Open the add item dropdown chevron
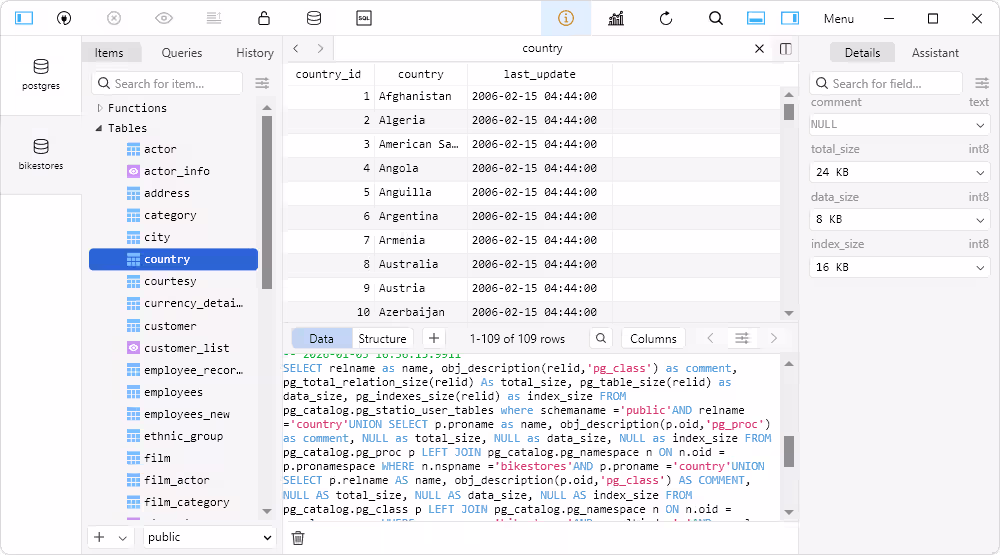Screen dimensions: 1000x555 click(122, 538)
